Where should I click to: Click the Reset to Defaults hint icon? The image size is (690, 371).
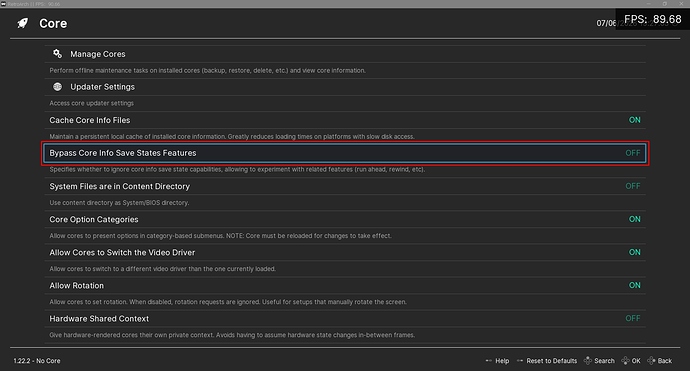[520, 361]
